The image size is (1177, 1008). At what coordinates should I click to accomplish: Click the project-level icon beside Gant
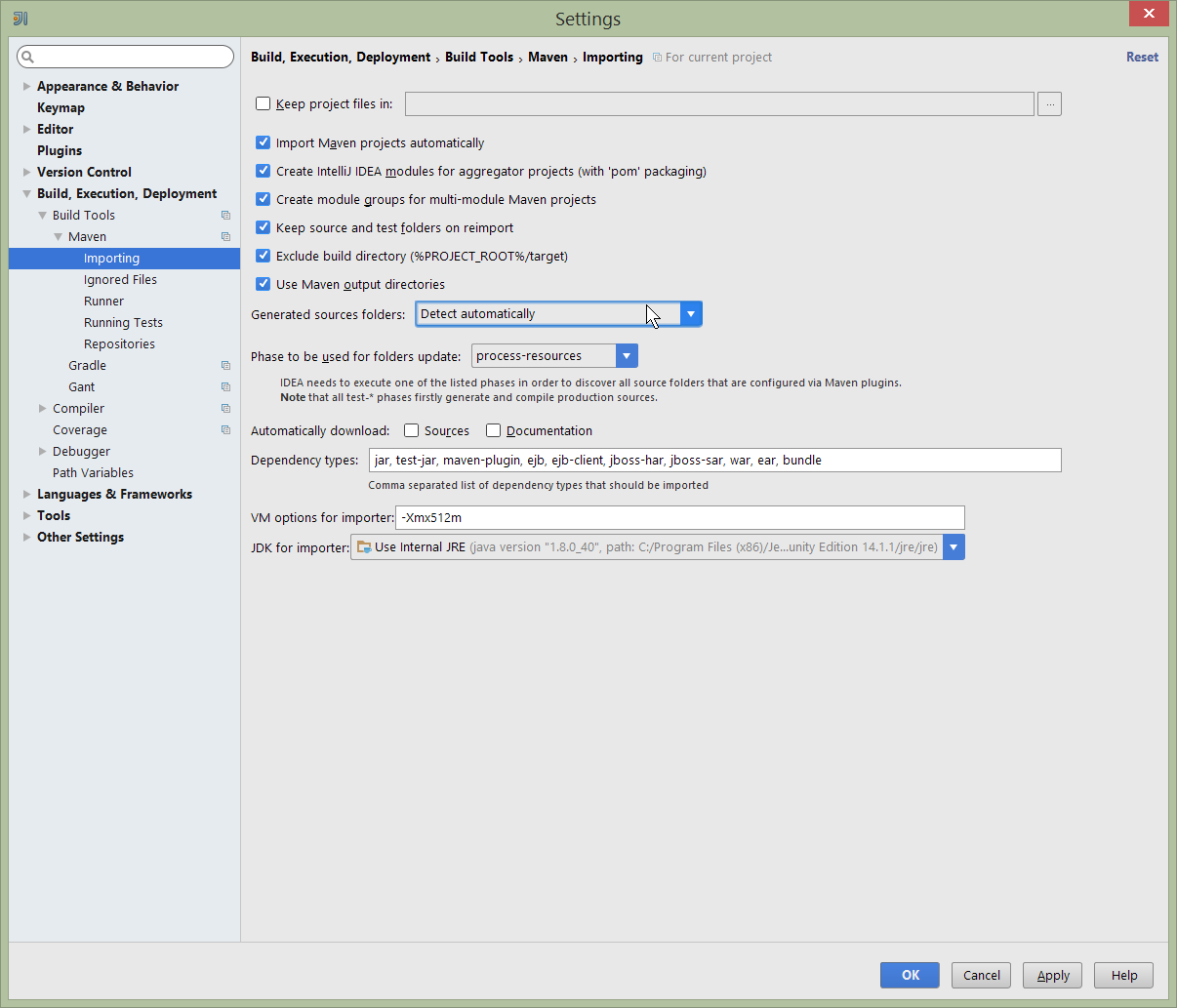(x=225, y=387)
